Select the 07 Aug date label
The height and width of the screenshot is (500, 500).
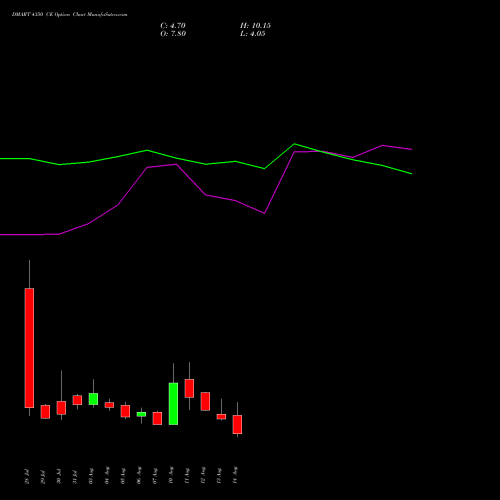coord(155,476)
